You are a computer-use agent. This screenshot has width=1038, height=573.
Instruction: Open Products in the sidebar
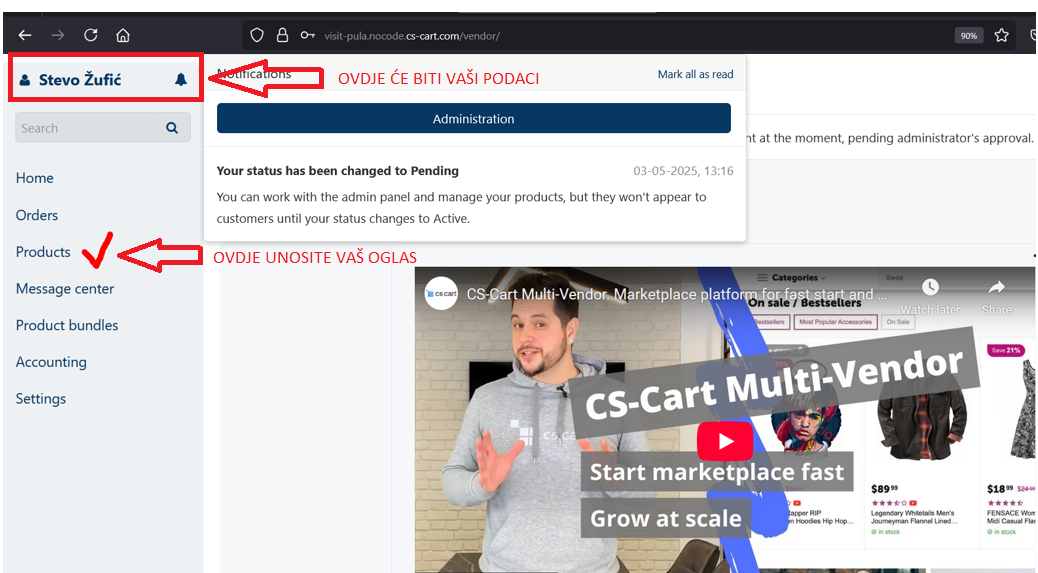43,252
